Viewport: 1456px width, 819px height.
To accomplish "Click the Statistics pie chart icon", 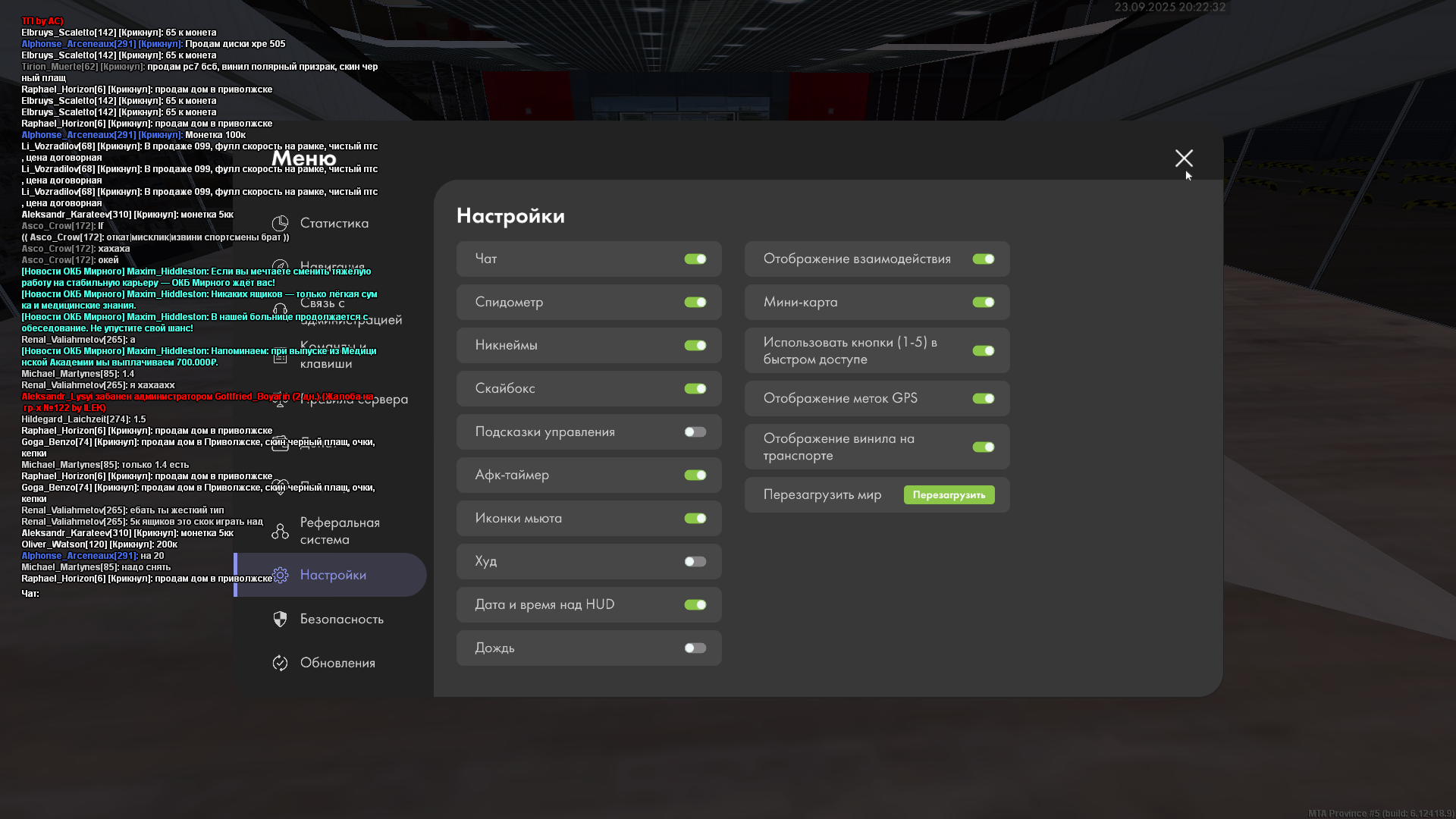I will pos(280,223).
